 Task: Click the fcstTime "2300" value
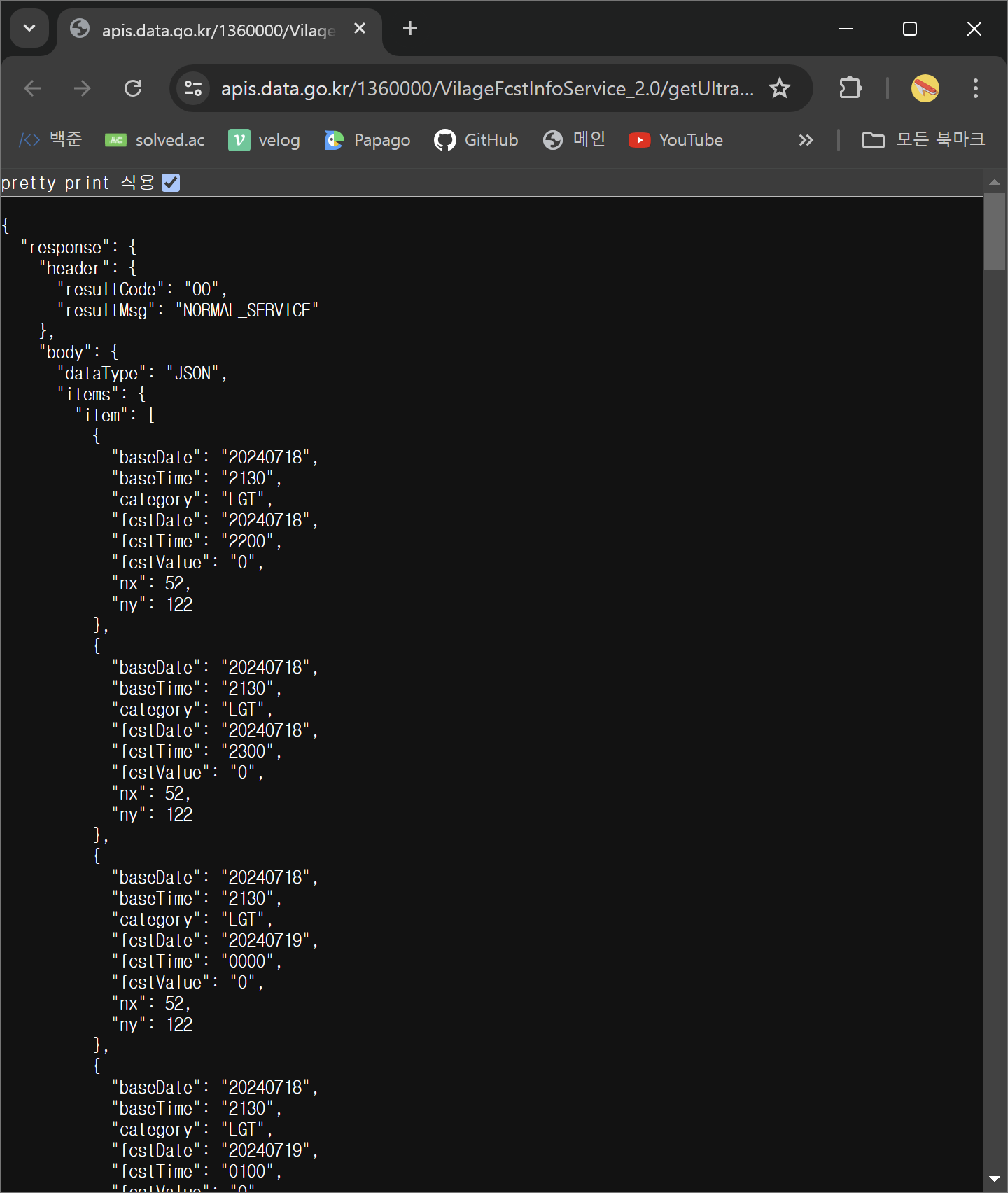point(247,751)
